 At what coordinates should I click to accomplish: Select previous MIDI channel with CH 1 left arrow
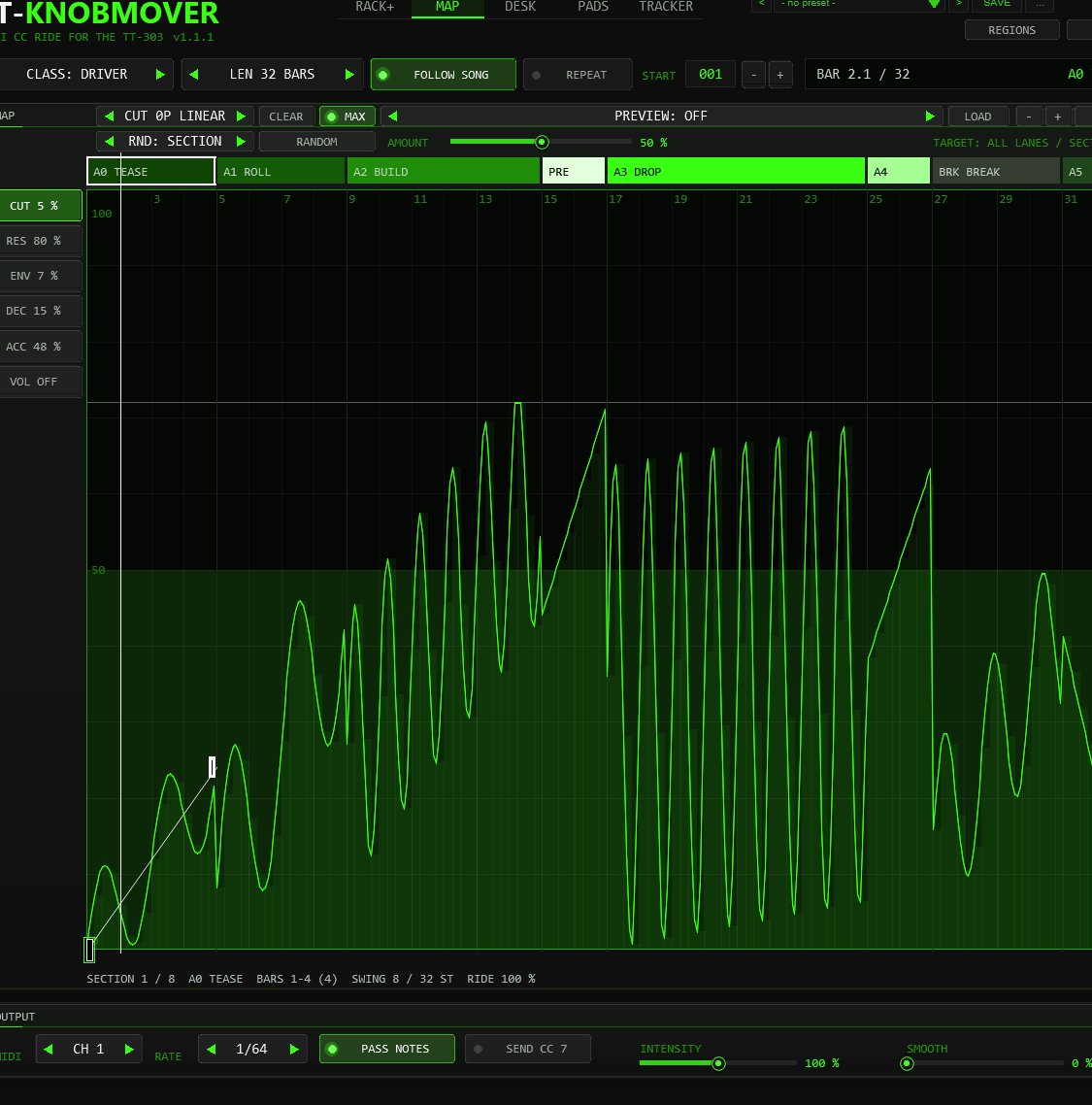[48, 1050]
